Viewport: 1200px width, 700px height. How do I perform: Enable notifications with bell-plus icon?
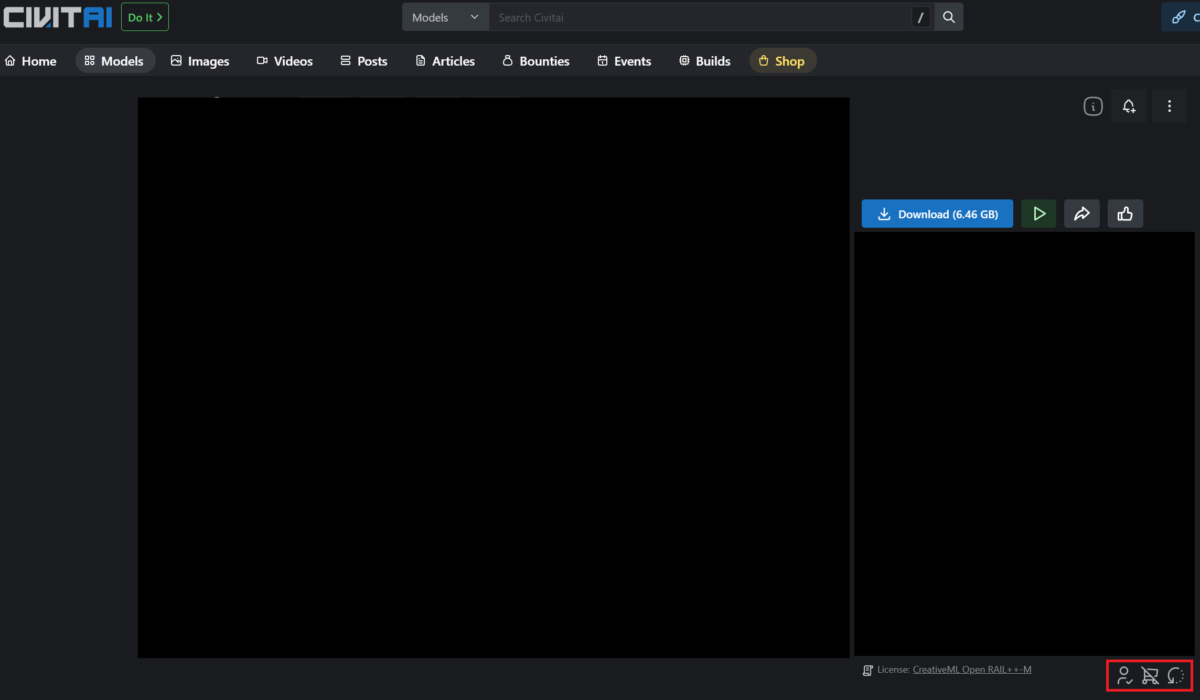(1129, 106)
